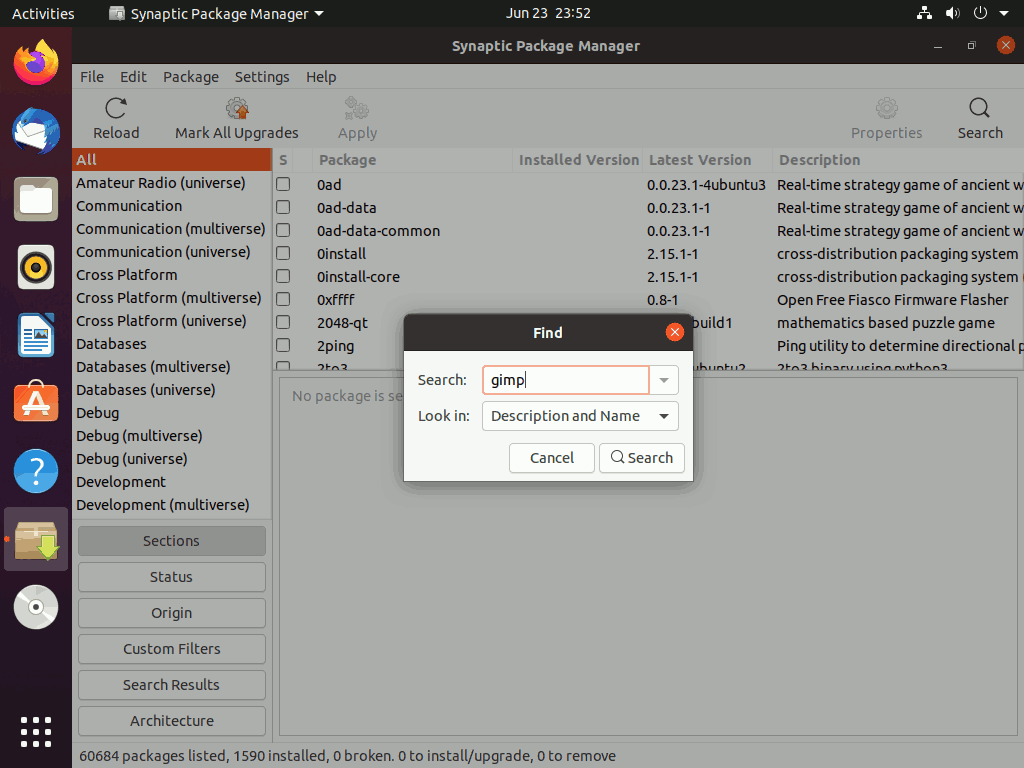The width and height of the screenshot is (1024, 768).
Task: Open Files from the dock
Action: [36, 199]
